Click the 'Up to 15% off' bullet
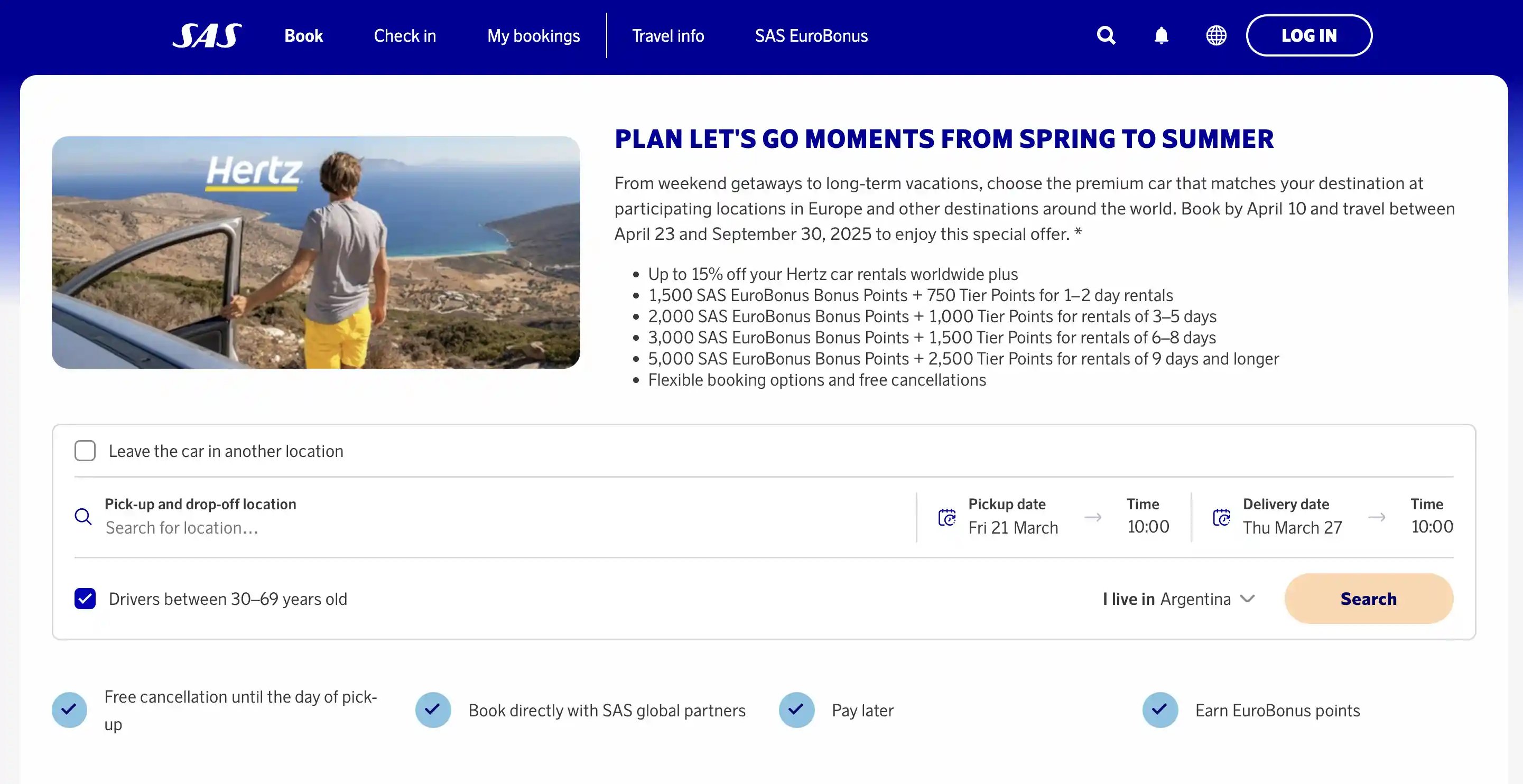The height and width of the screenshot is (784, 1523). pos(833,274)
